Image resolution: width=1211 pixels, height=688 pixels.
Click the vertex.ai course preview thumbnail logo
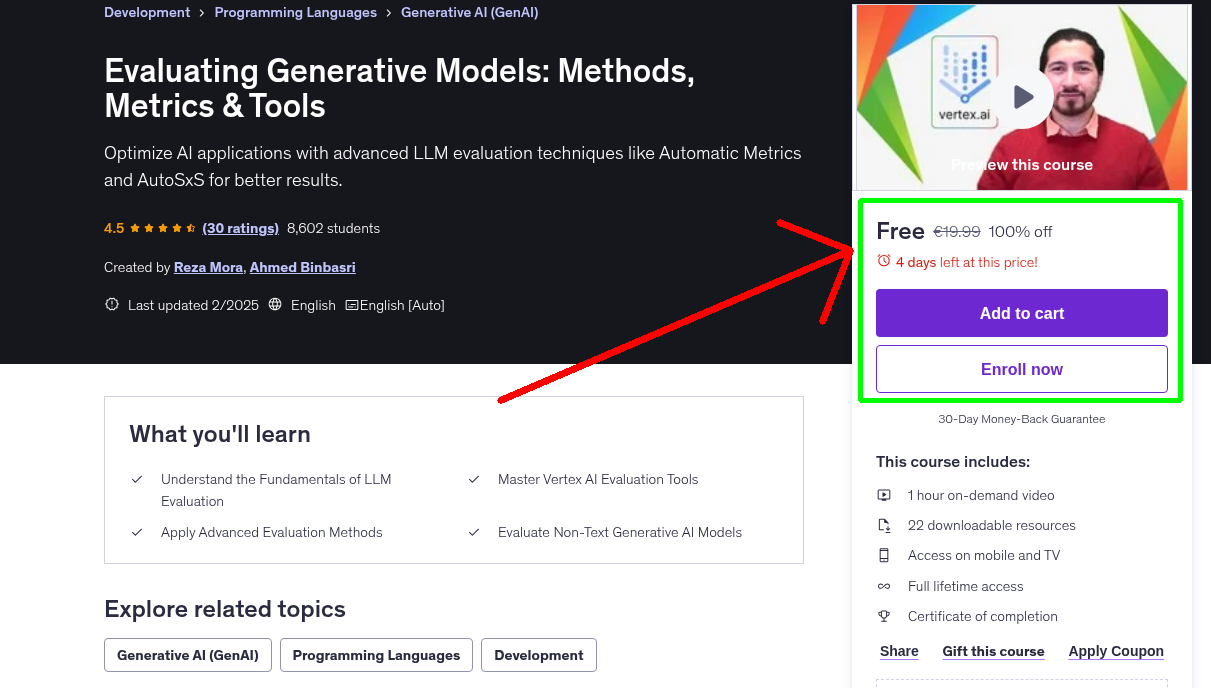click(x=964, y=81)
